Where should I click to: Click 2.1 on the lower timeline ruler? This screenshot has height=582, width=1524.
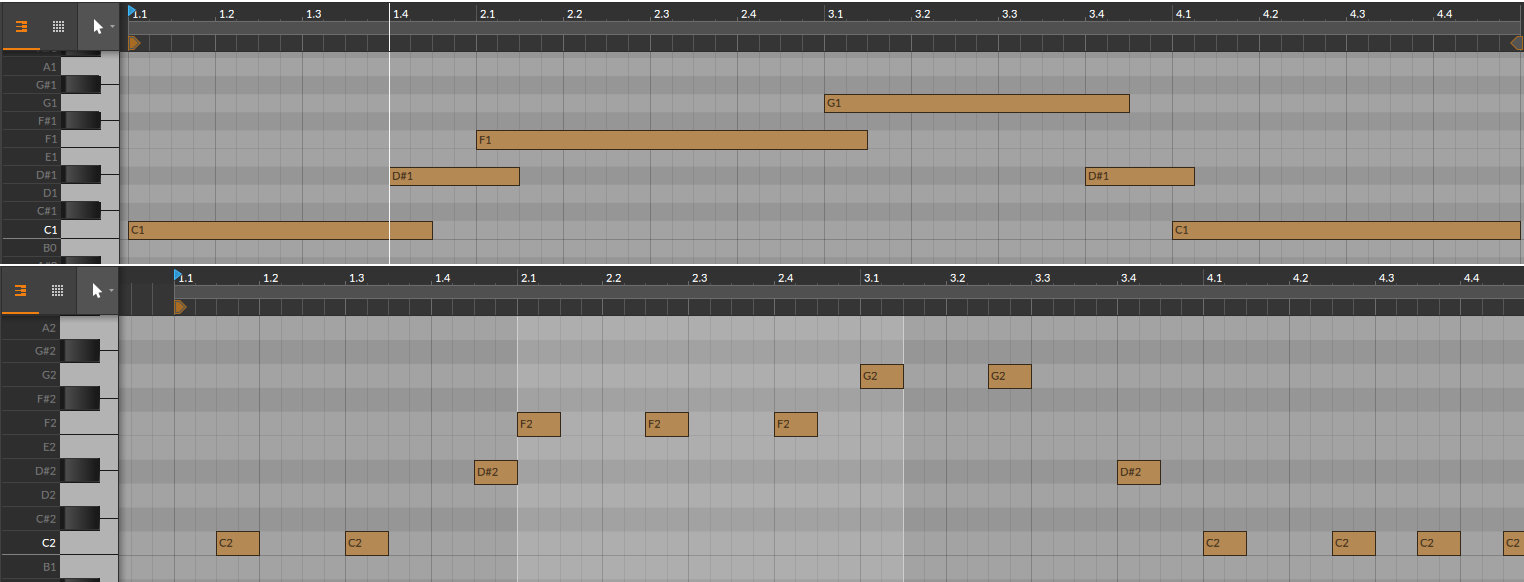point(528,278)
